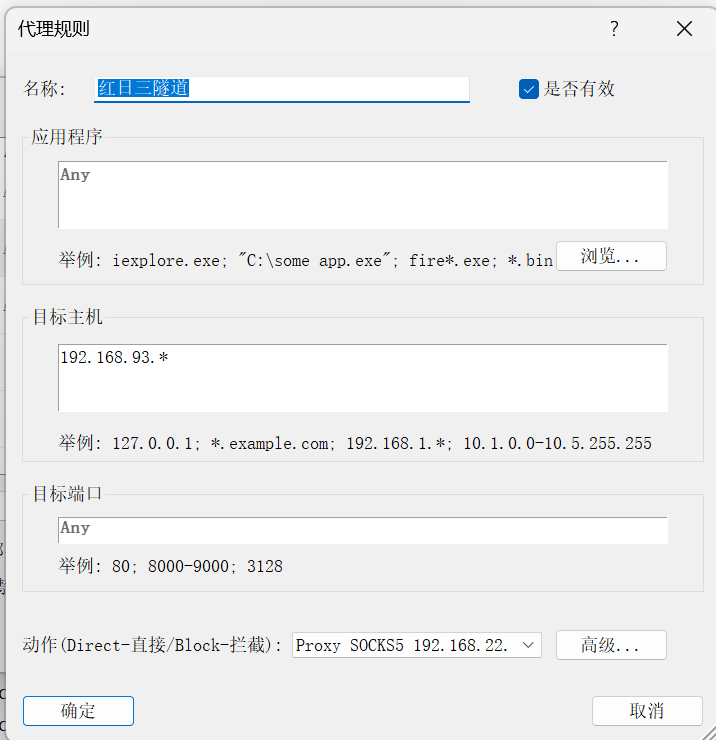
Task: Click inside the 应用程序 Any text box
Action: click(362, 195)
